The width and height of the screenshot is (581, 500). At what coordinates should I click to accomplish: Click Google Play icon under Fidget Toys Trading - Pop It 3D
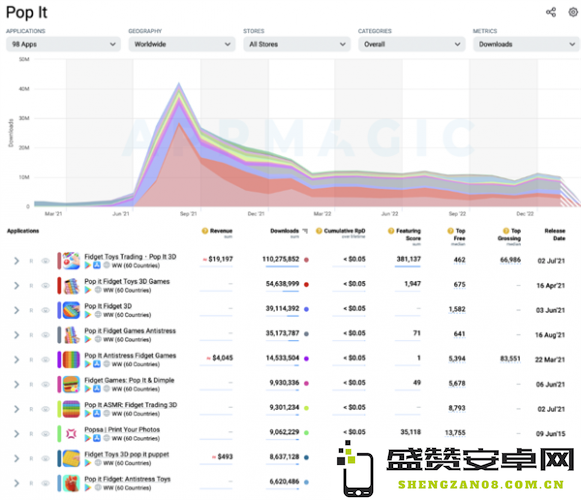click(x=88, y=265)
